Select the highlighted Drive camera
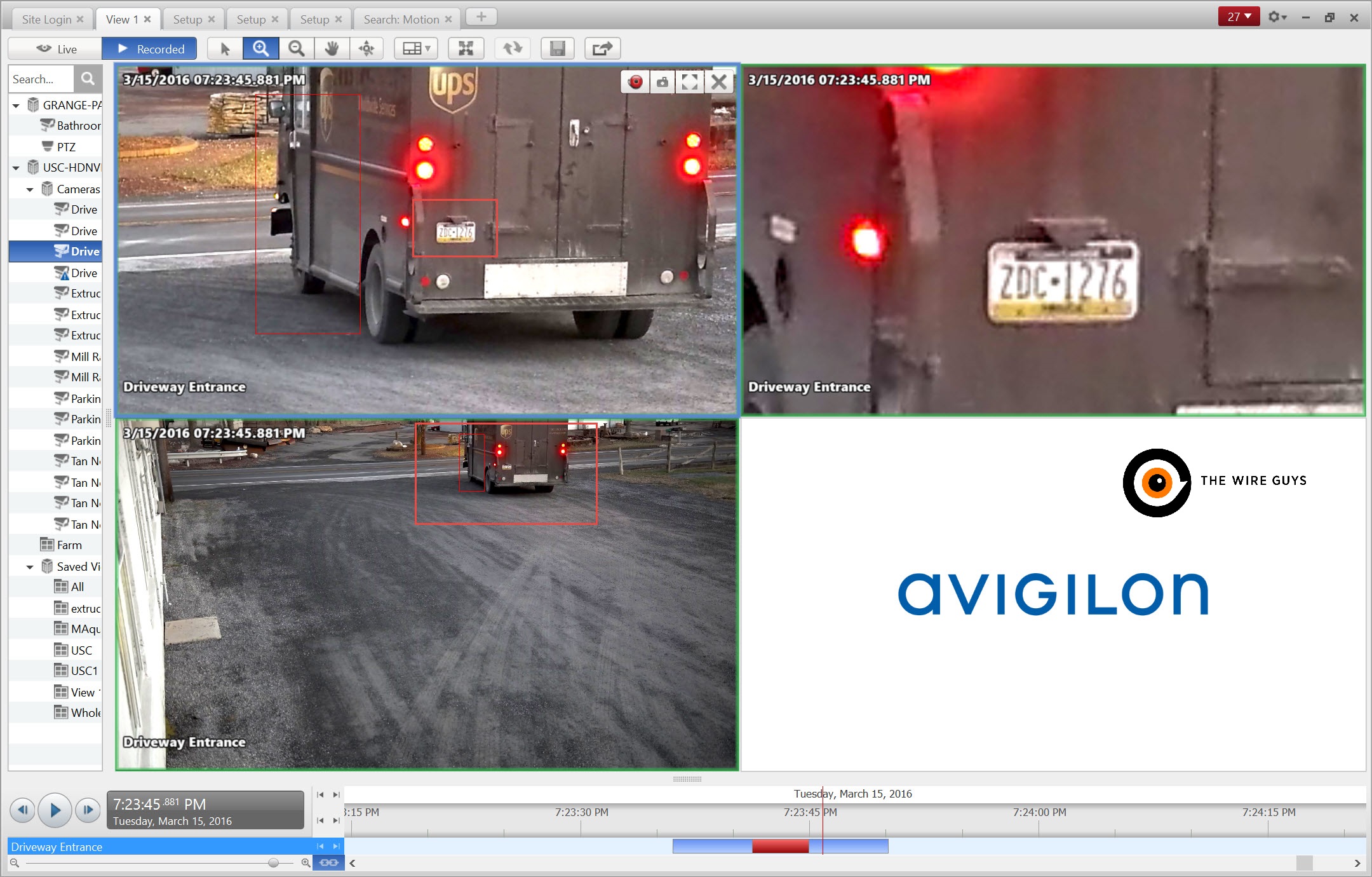This screenshot has width=1372, height=877. point(55,252)
